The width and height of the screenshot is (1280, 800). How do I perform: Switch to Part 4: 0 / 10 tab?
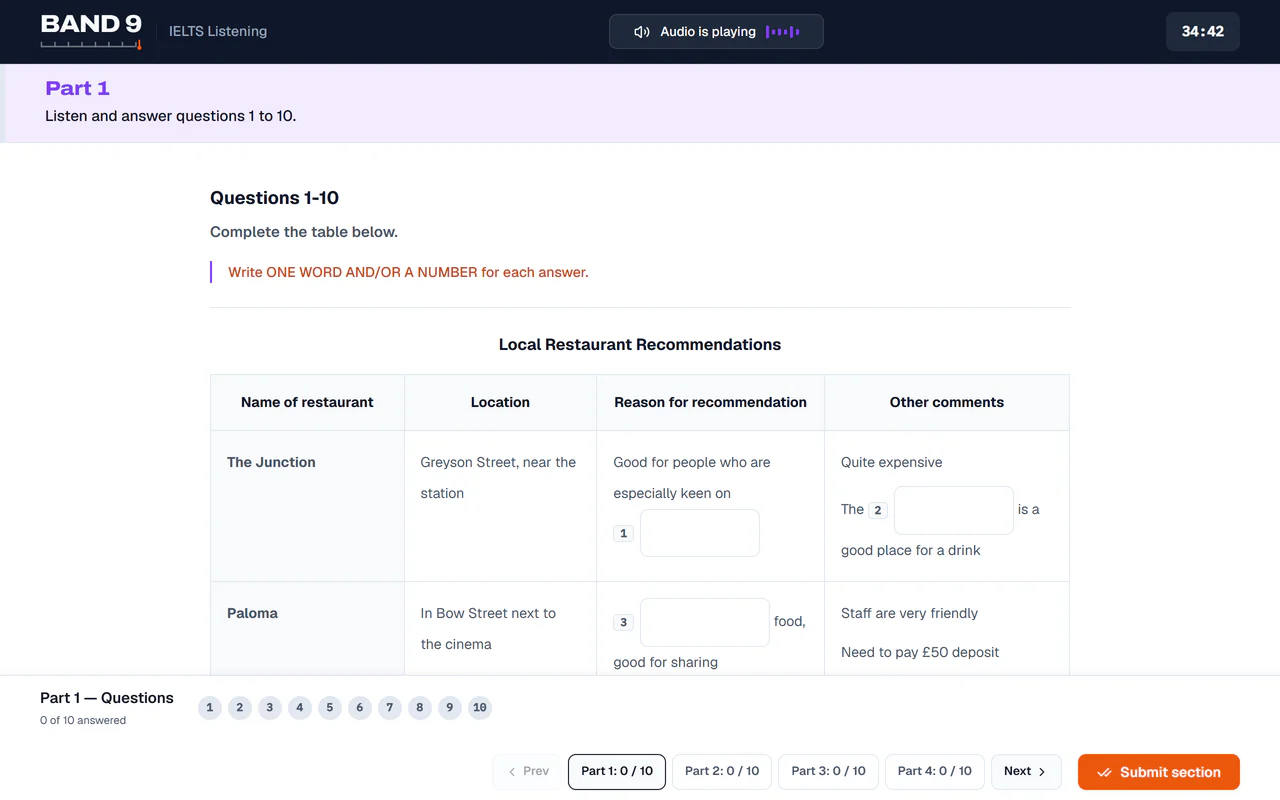[935, 772]
